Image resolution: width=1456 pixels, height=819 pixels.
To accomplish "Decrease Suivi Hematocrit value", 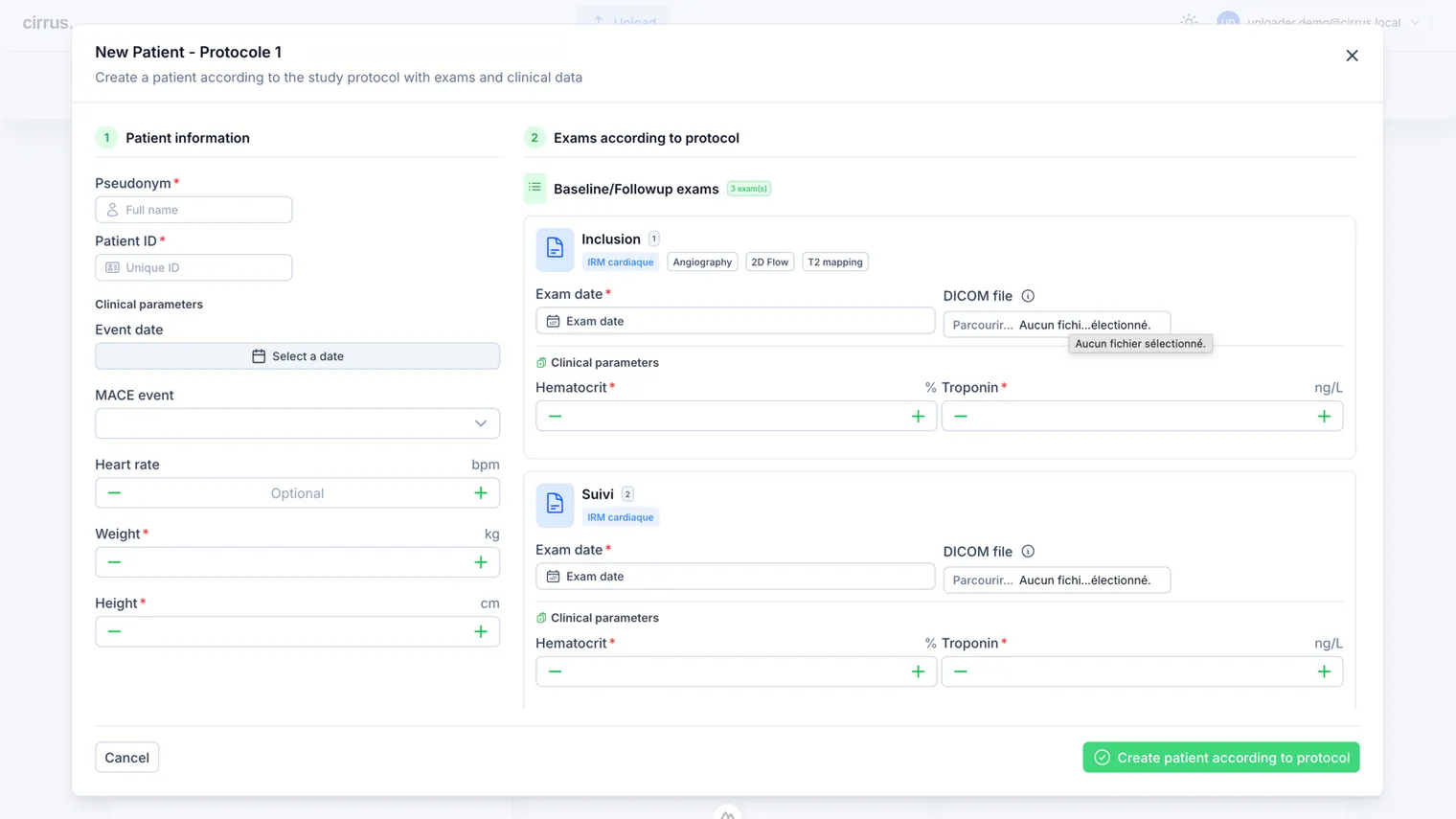I will click(x=555, y=671).
